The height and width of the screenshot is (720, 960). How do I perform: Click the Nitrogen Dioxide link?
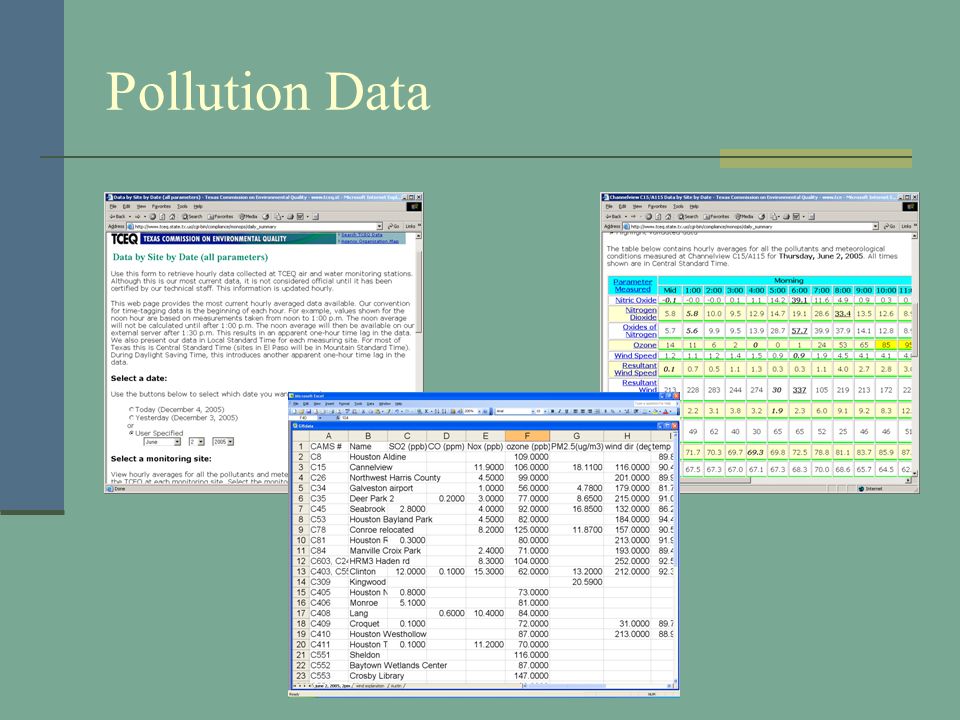click(x=641, y=313)
